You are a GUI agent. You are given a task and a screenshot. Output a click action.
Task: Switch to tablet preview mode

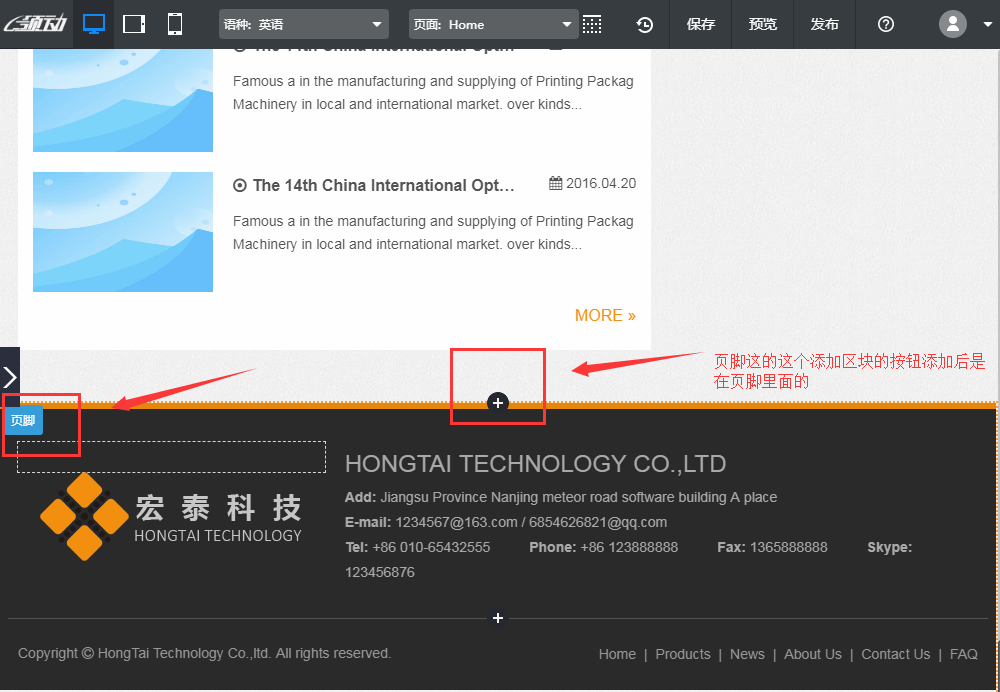click(134, 24)
